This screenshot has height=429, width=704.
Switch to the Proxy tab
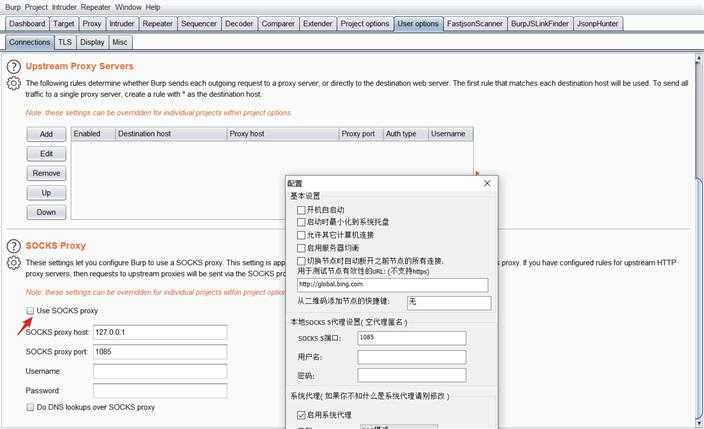[92, 24]
